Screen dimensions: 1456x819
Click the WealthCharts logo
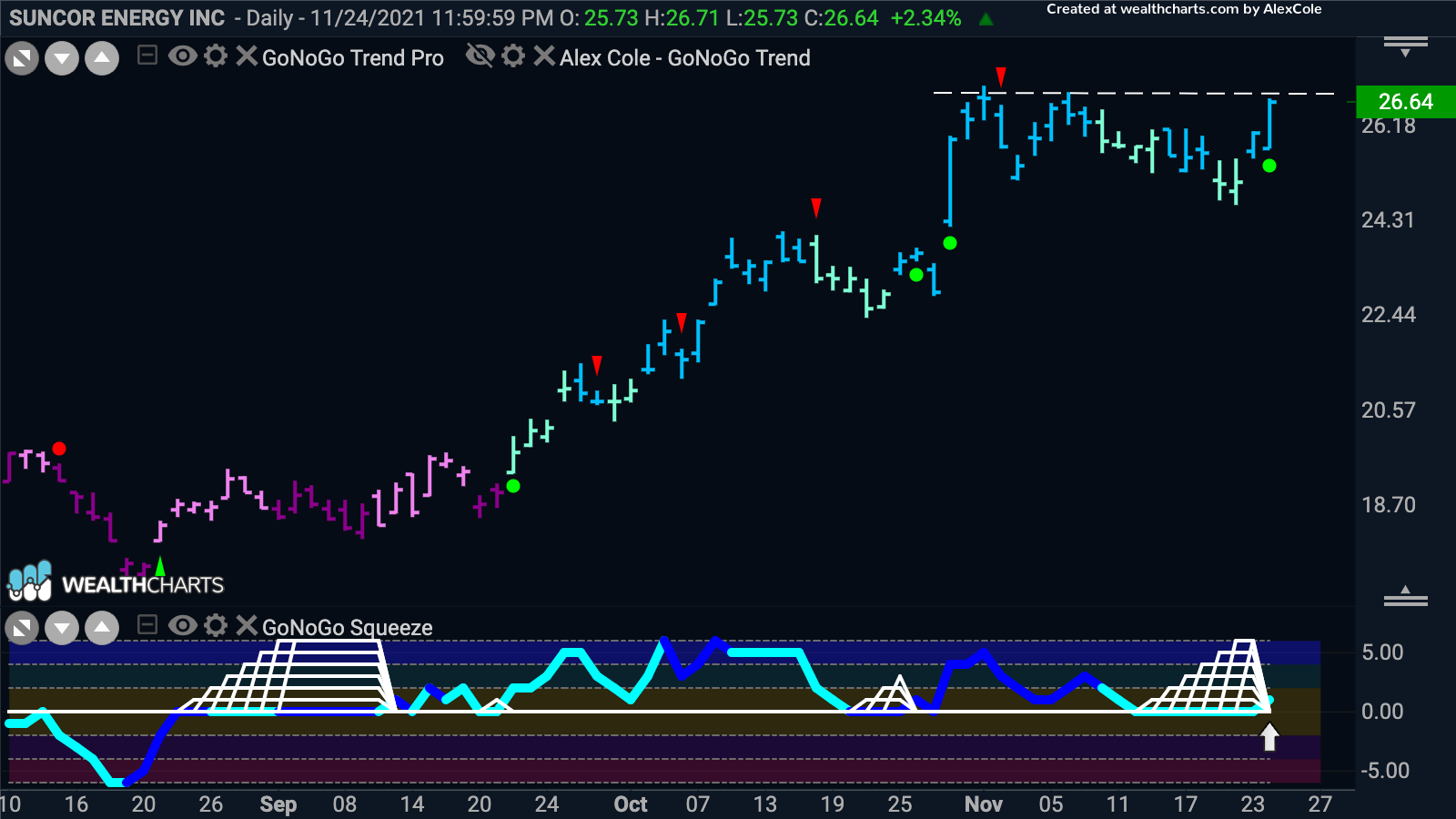click(x=116, y=582)
